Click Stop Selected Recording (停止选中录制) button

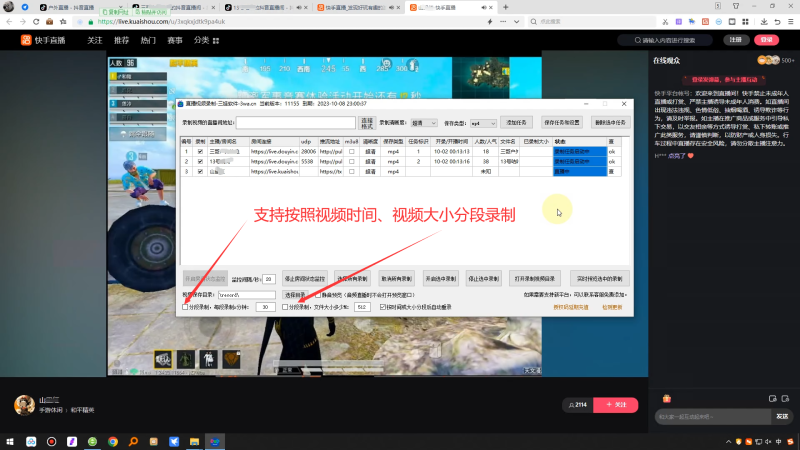click(484, 279)
